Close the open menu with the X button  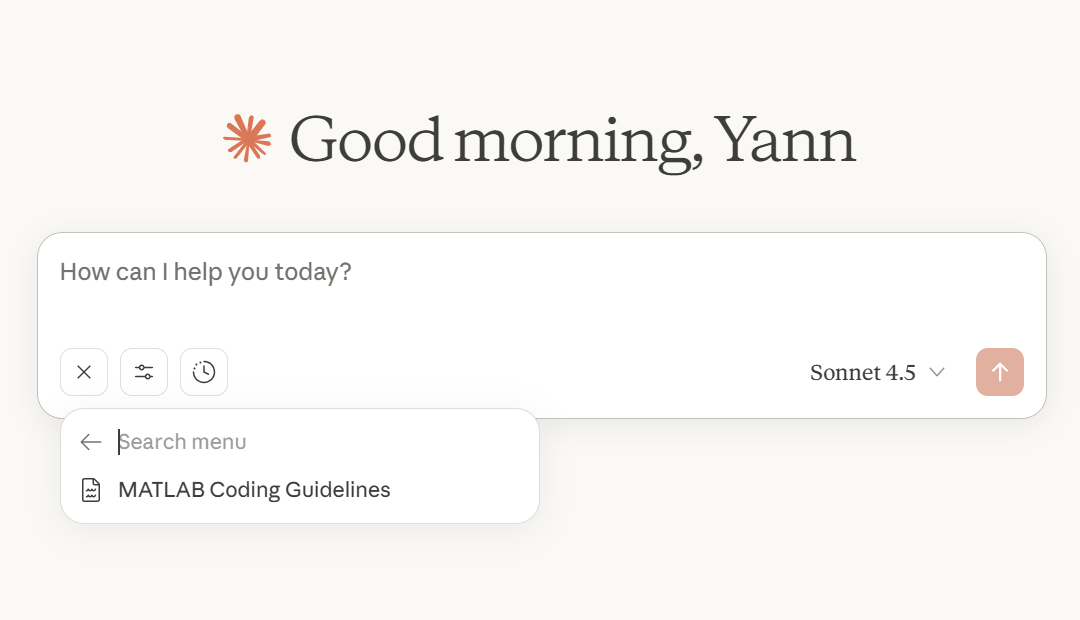(x=84, y=372)
